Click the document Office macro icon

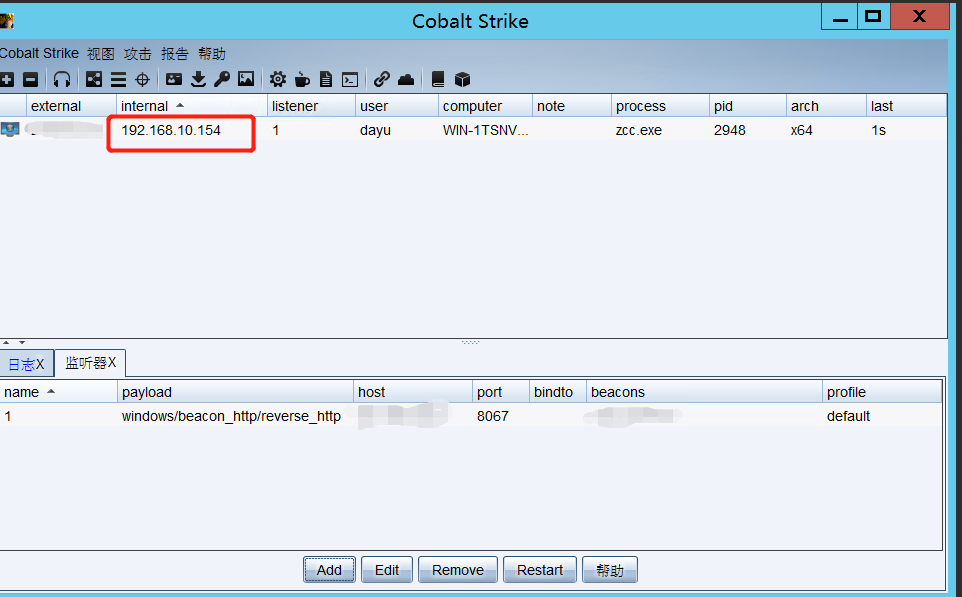(326, 79)
